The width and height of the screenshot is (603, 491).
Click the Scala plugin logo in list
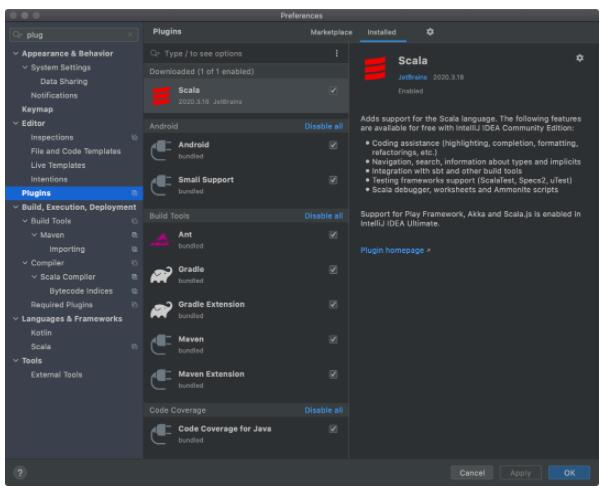[x=162, y=96]
